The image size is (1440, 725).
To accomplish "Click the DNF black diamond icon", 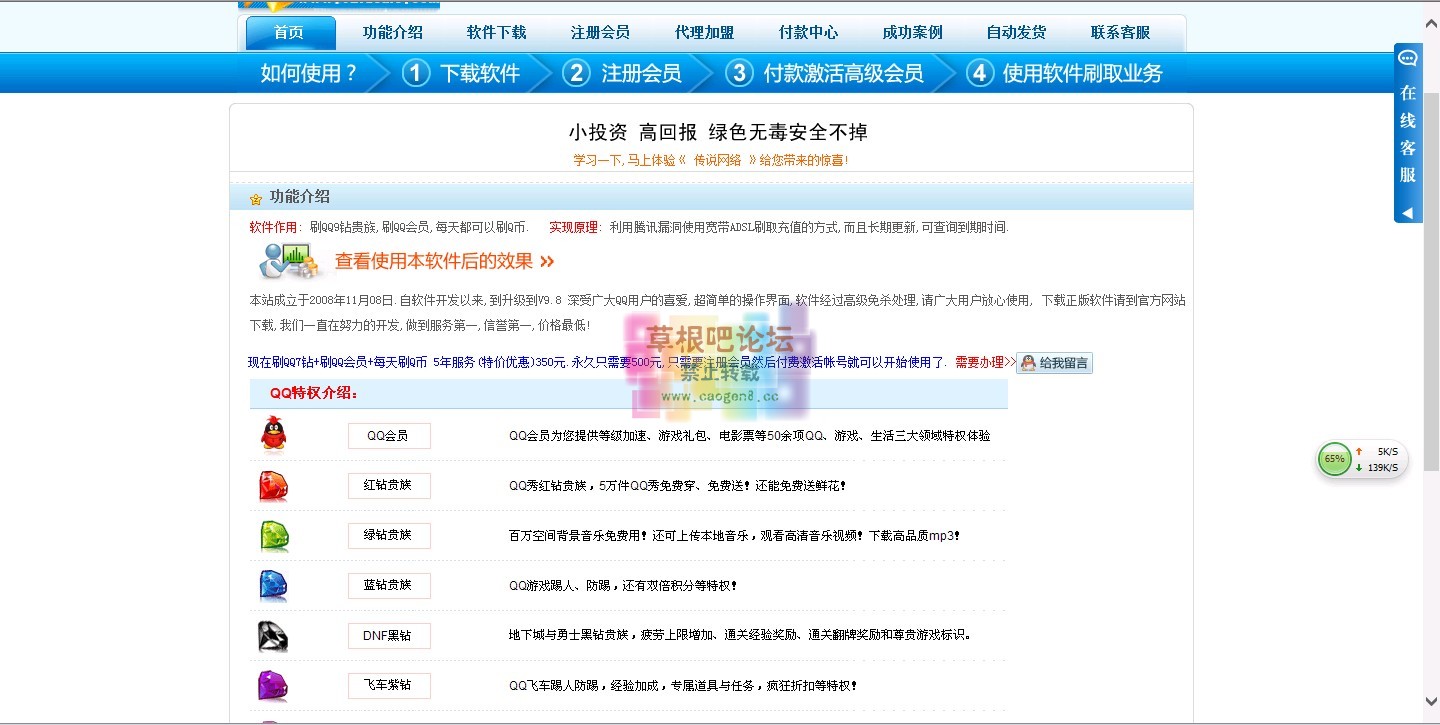I will click(273, 636).
